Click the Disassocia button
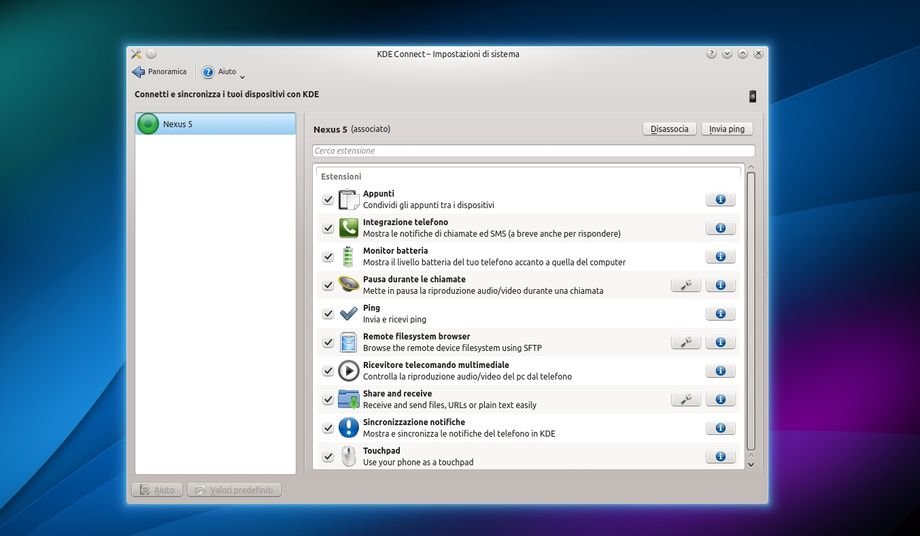The image size is (920, 536). tap(669, 129)
